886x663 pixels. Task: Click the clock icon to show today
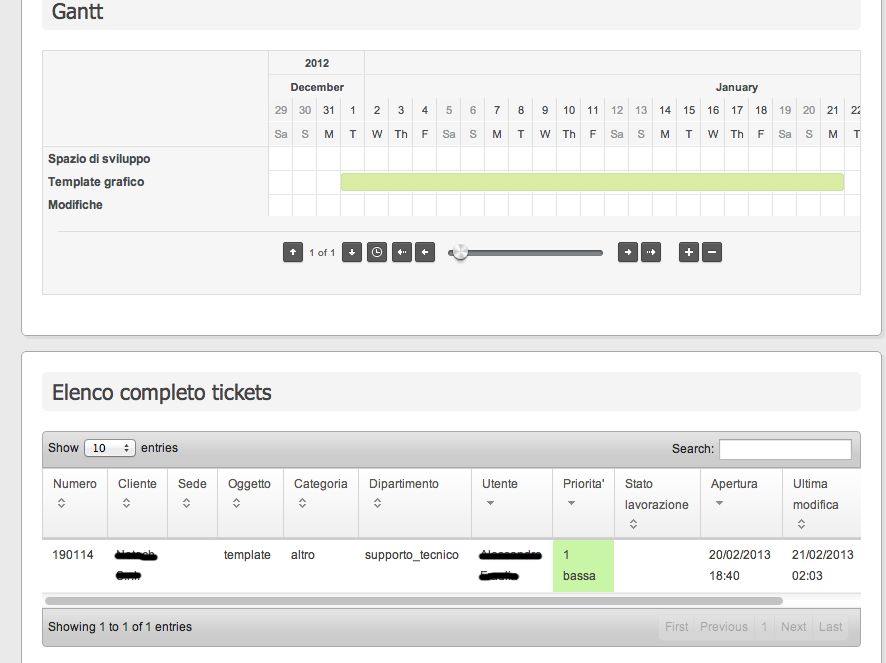[x=376, y=253]
